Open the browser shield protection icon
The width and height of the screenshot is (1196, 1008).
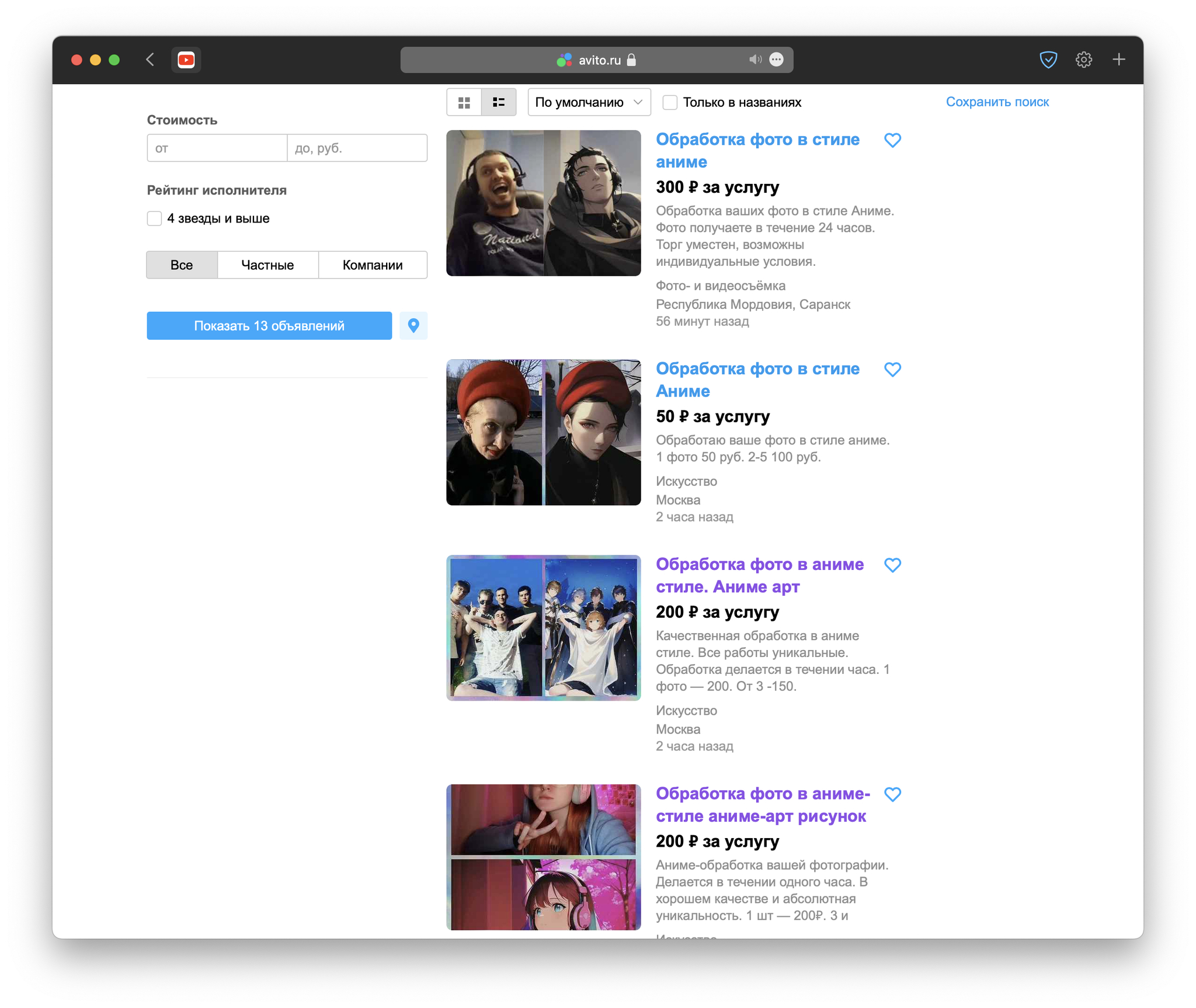pos(1048,60)
